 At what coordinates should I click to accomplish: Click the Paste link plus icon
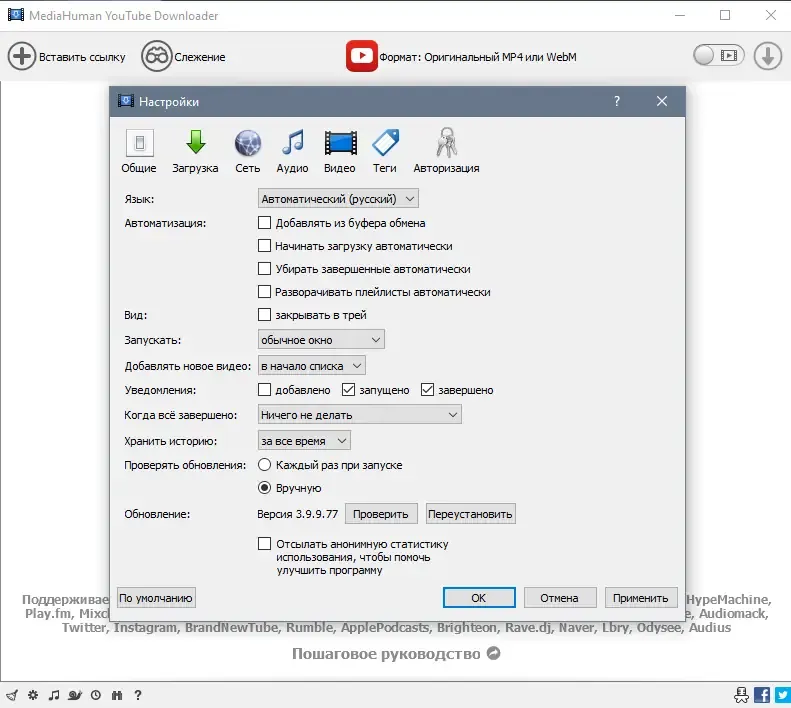22,56
